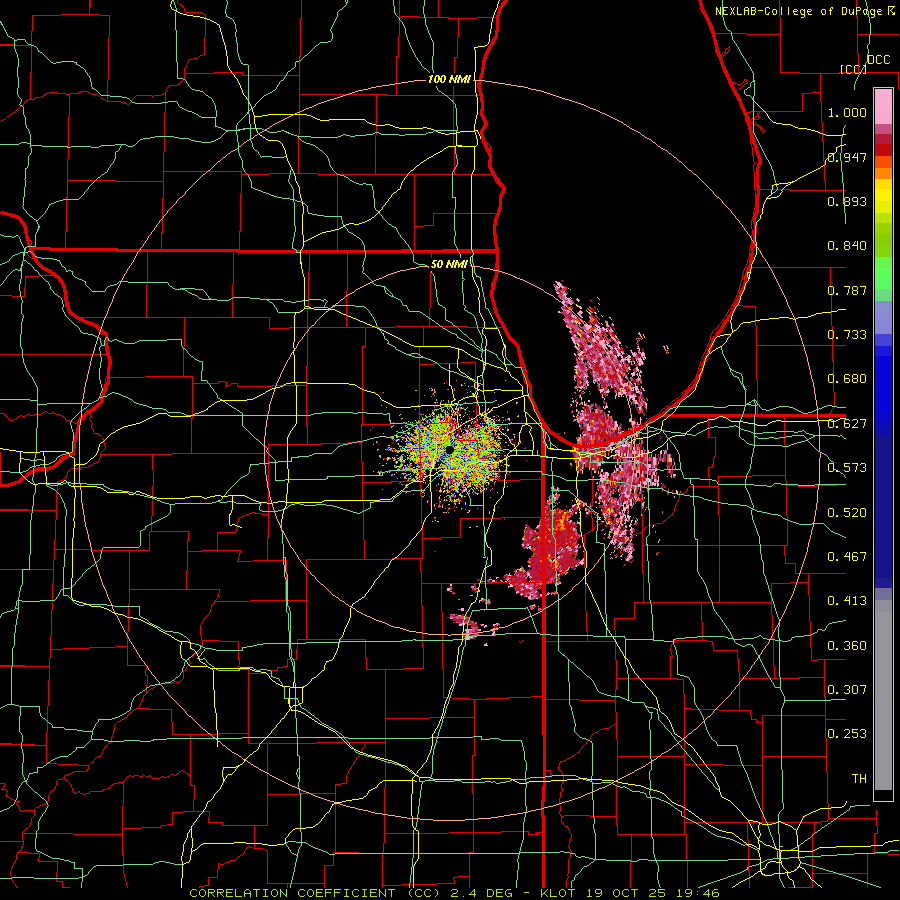Select the 0.840 scale value
The height and width of the screenshot is (900, 900).
[847, 246]
